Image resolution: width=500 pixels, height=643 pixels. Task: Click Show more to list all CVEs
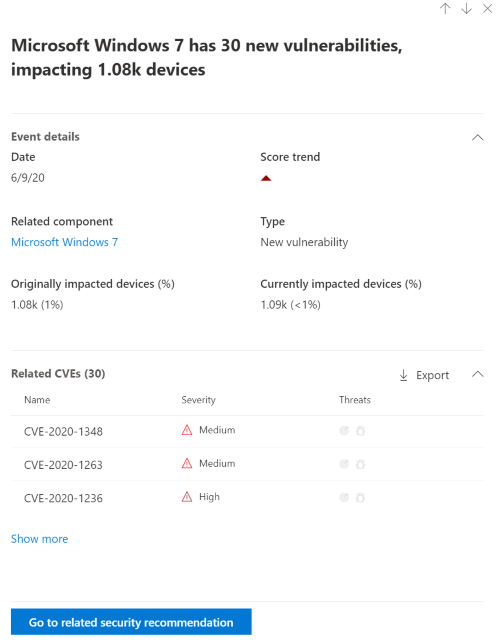tap(39, 539)
